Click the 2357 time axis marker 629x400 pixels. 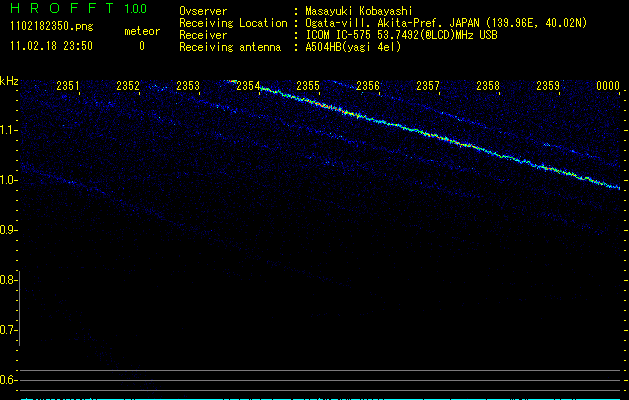click(428, 86)
